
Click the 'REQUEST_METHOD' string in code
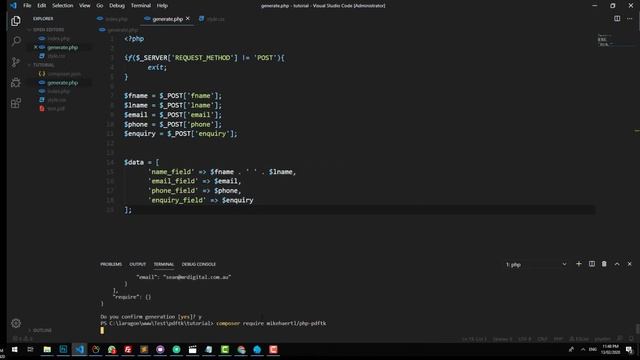pyautogui.click(x=202, y=58)
